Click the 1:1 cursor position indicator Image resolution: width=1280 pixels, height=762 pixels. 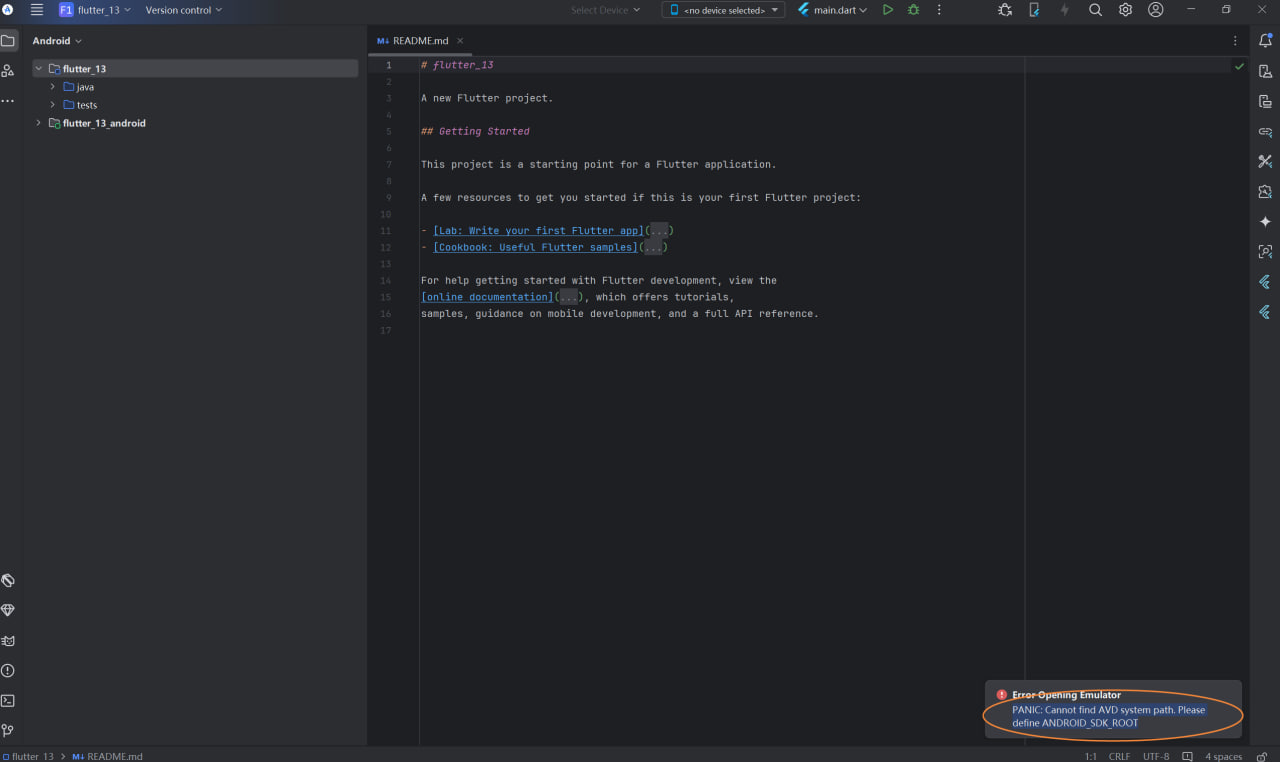point(1090,756)
